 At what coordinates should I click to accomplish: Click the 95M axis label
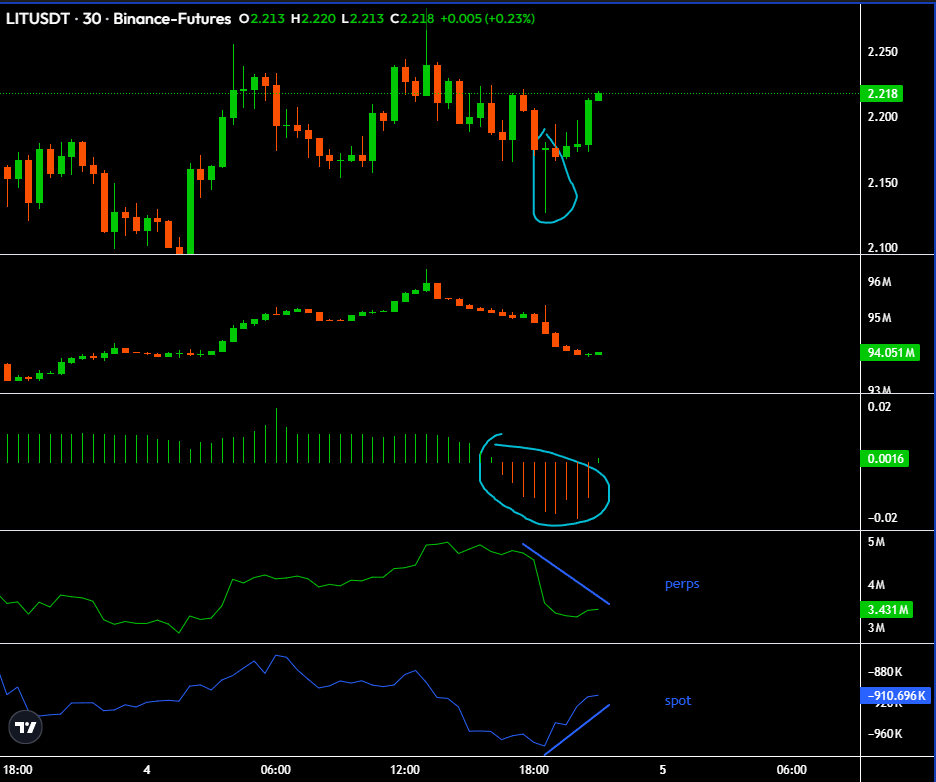coord(879,318)
